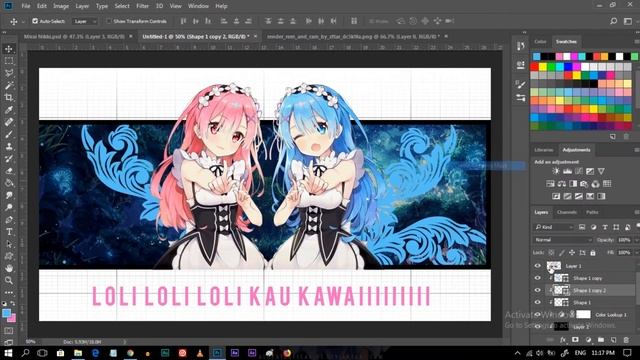Select the Pen tool
The height and width of the screenshot is (360, 640).
(x=9, y=220)
